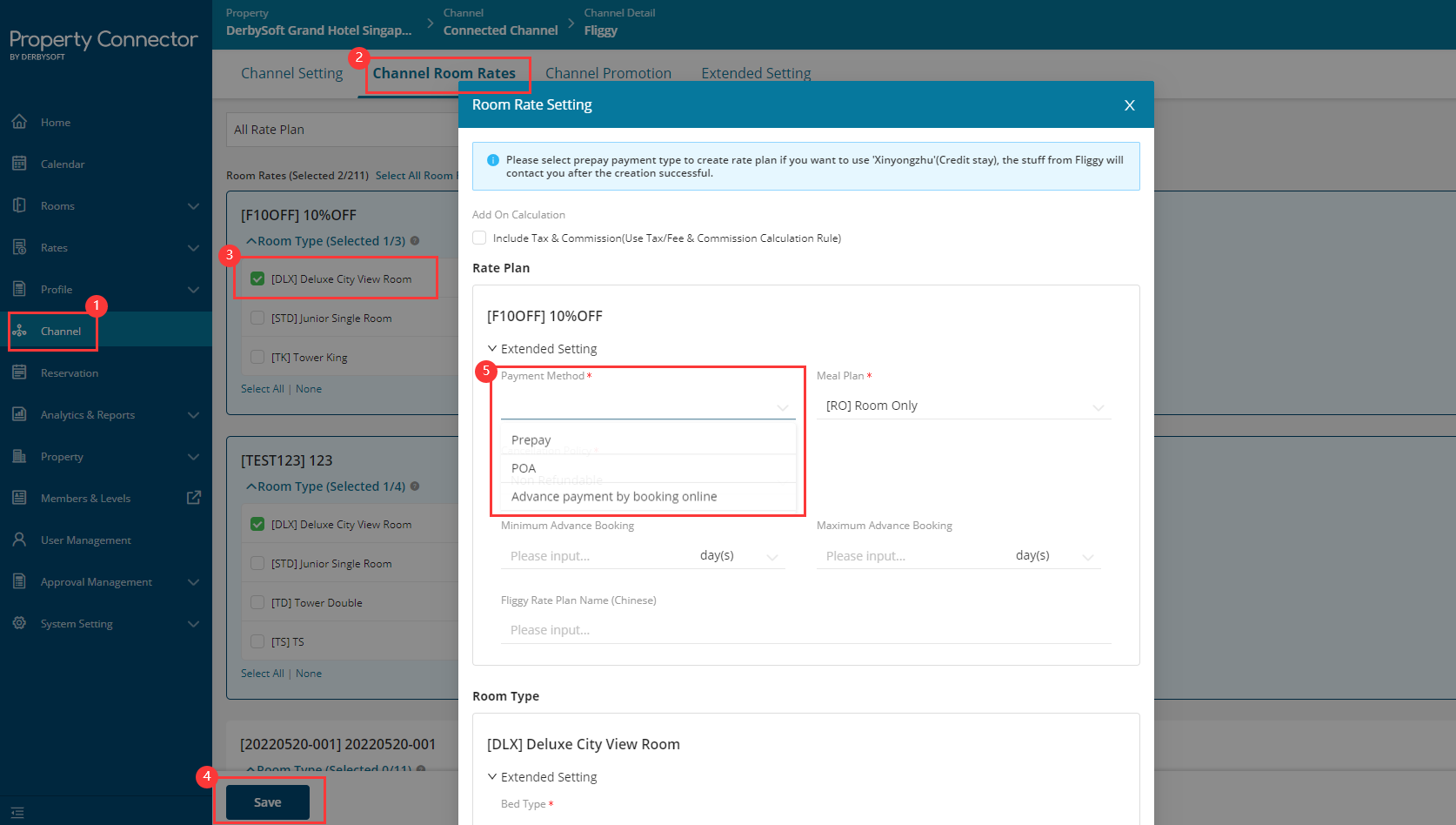Click the Rates sidebar icon
Viewport: 1456px width, 825px height.
point(19,247)
